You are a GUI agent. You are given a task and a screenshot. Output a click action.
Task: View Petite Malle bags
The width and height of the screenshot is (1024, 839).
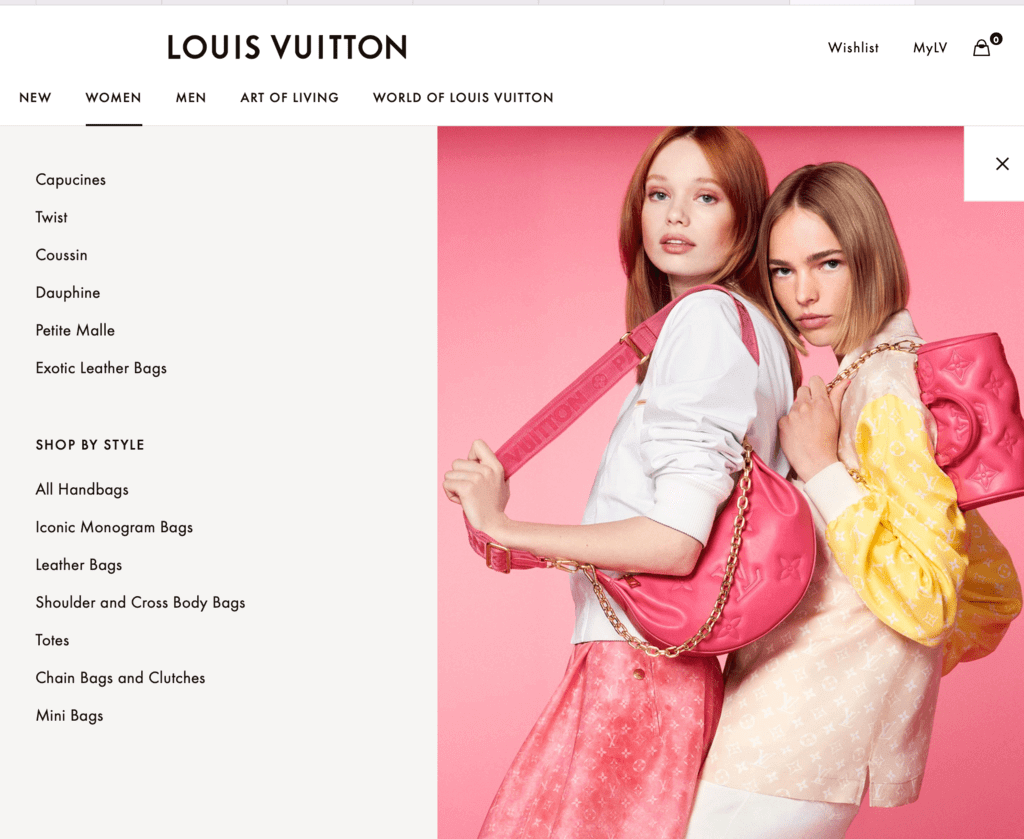pos(75,330)
